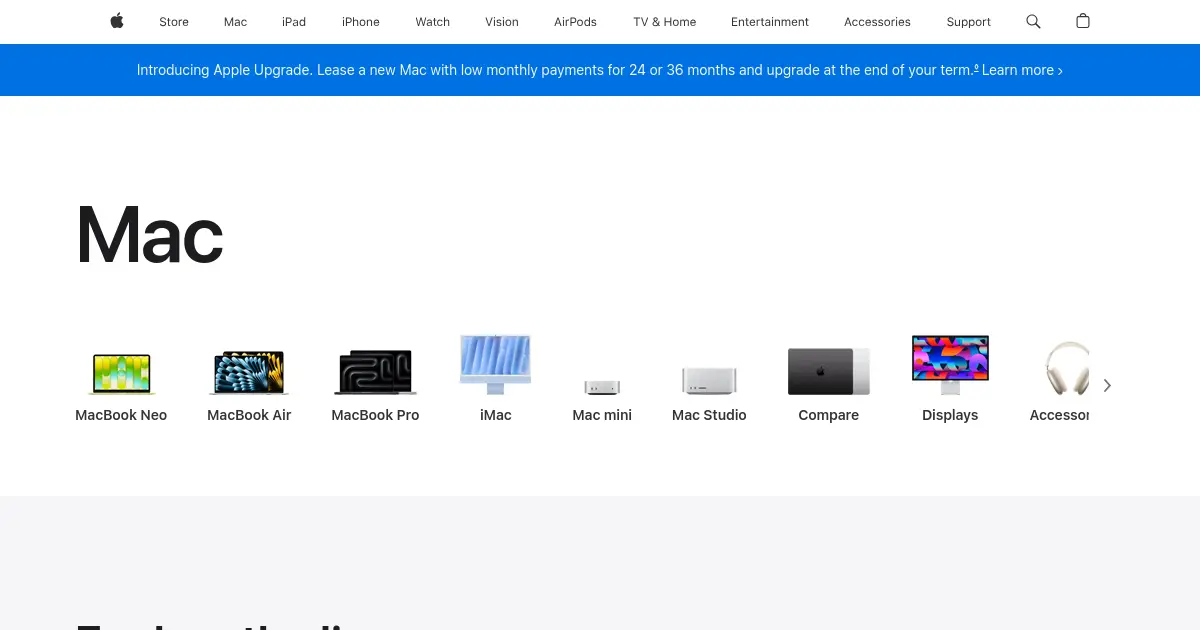
Task: Open the Watch menu
Action: (433, 22)
